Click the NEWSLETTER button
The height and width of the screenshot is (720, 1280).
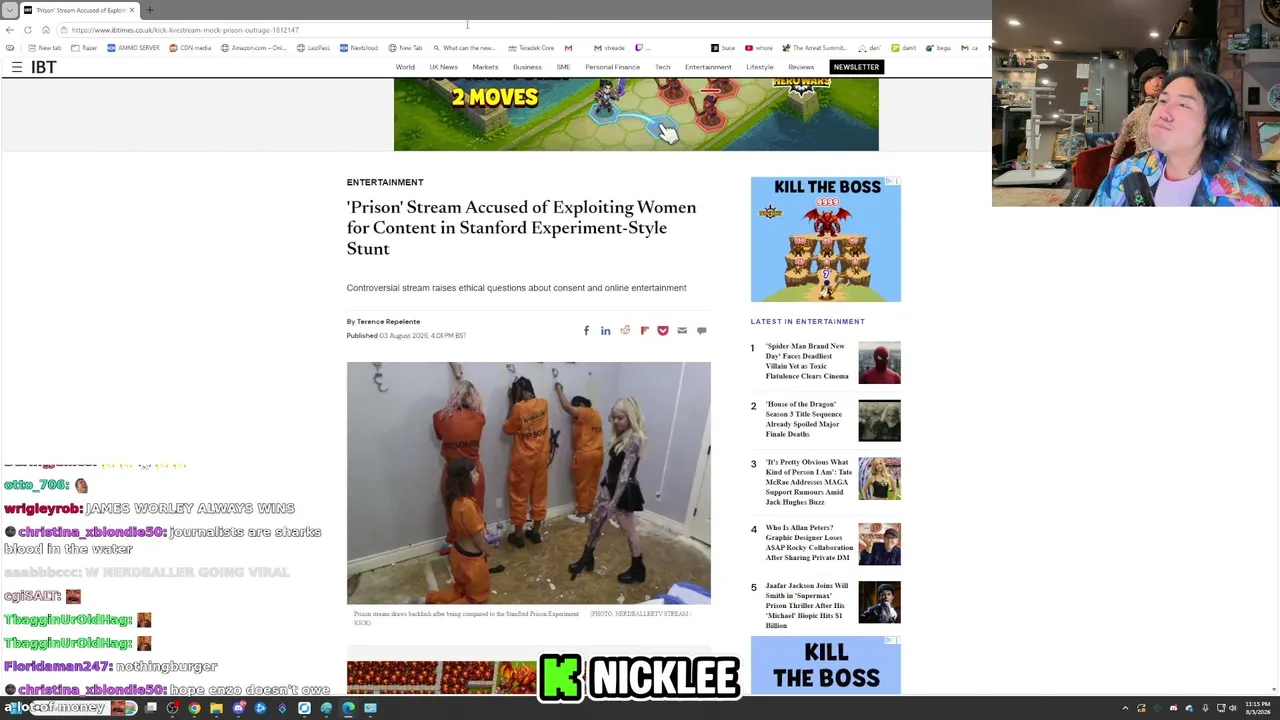[x=856, y=67]
